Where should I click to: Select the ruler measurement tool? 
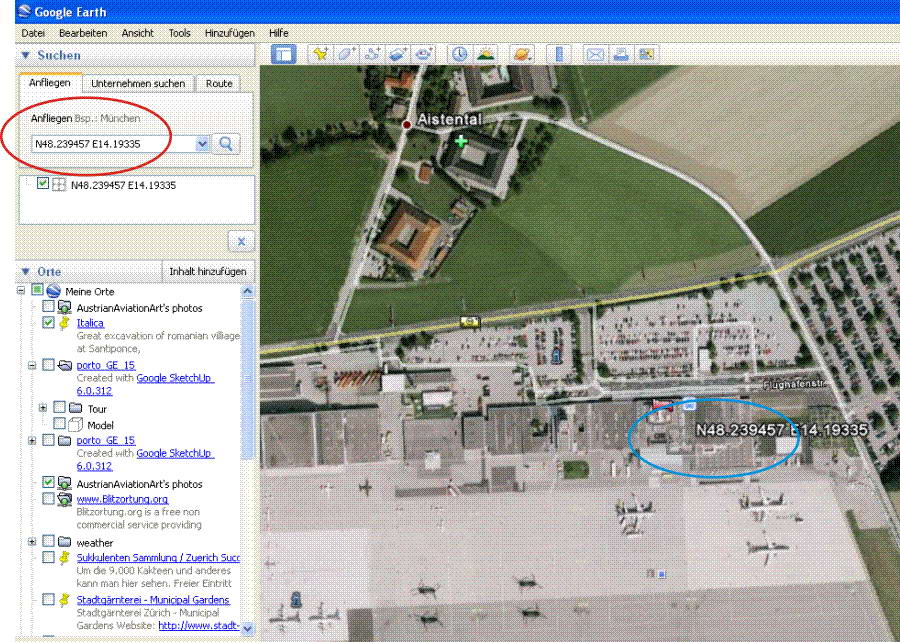[x=559, y=55]
